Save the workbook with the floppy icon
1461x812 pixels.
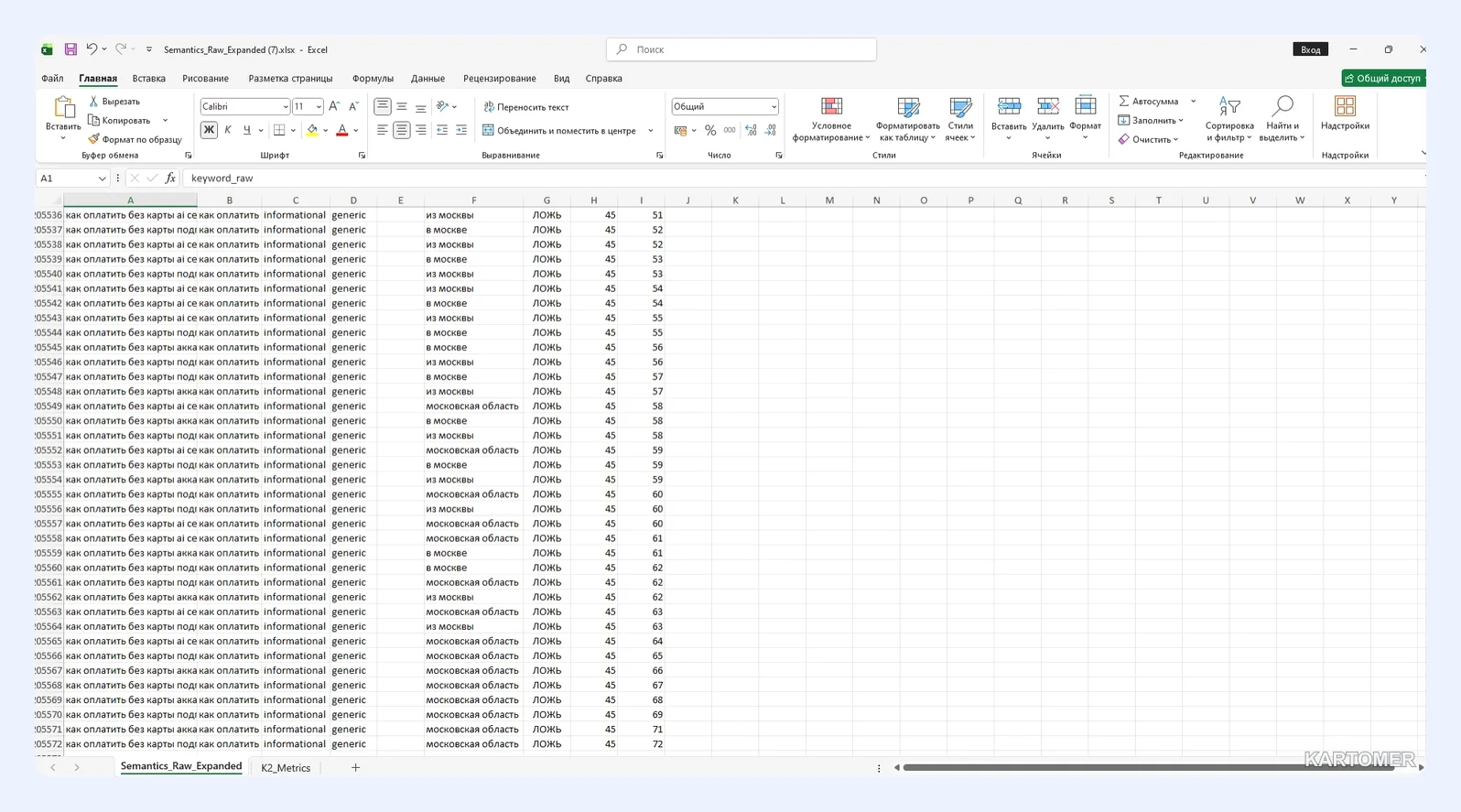[70, 49]
